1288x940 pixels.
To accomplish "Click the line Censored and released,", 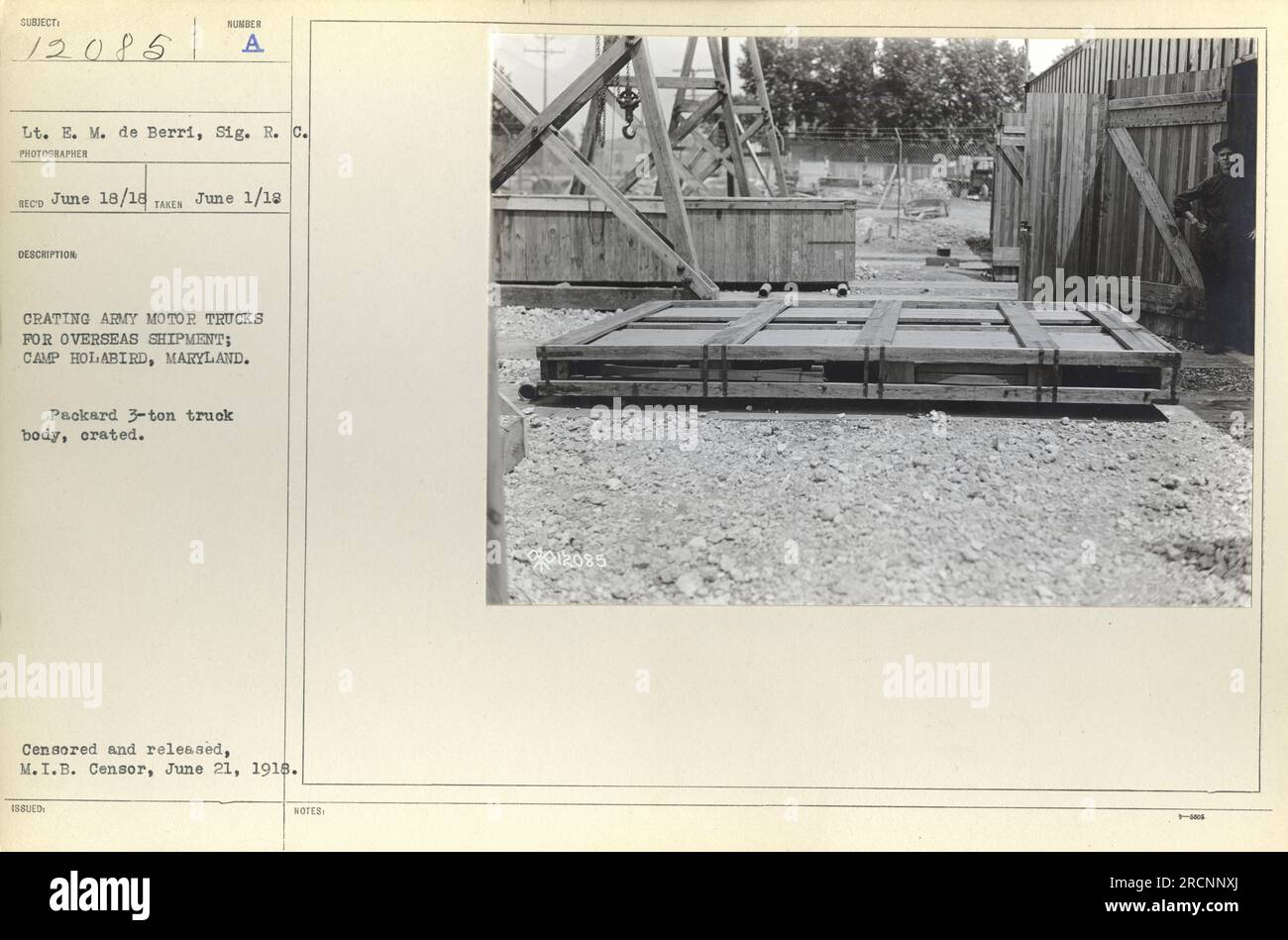I will [x=124, y=750].
